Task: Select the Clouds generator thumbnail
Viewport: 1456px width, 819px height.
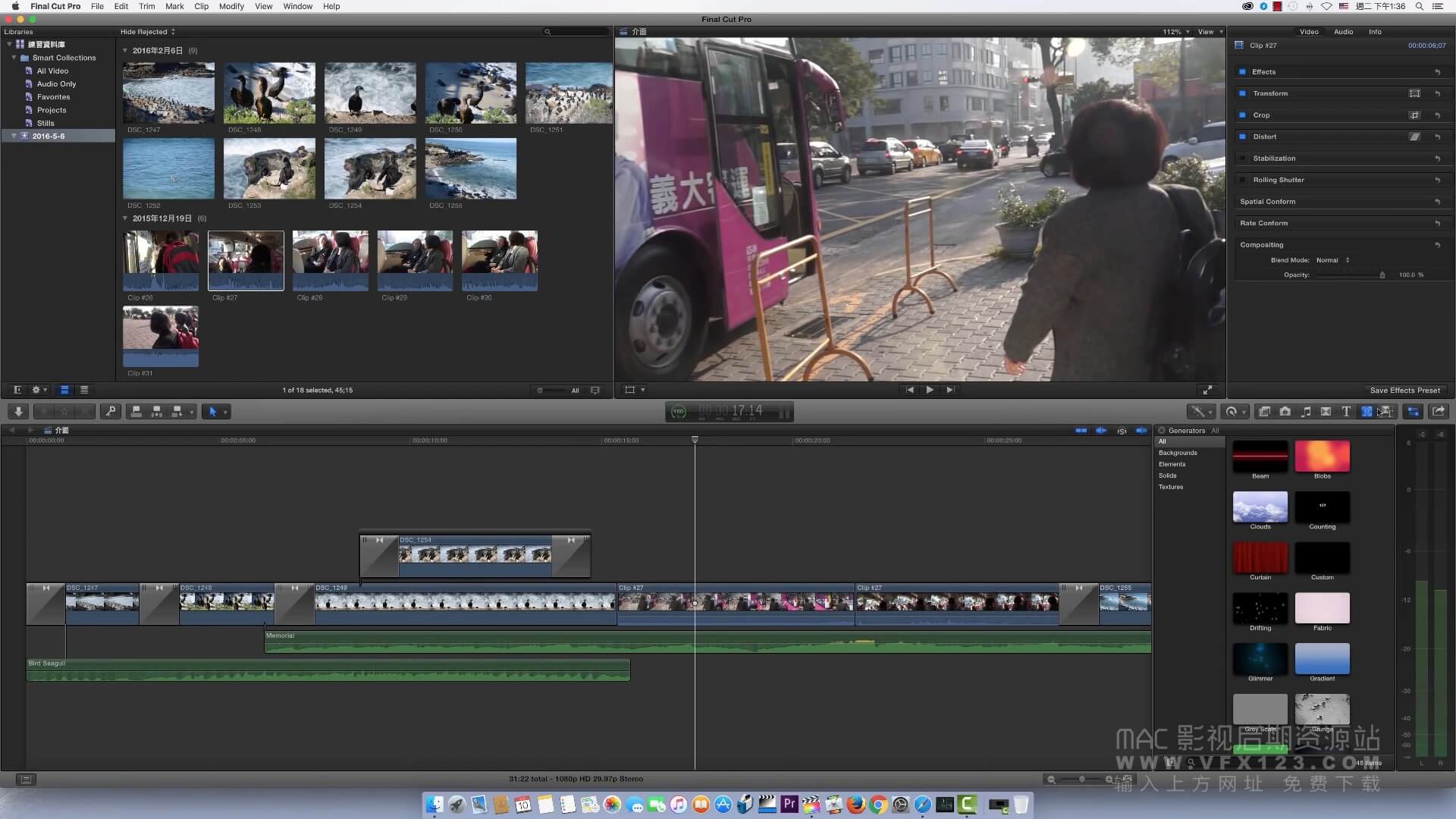Action: coord(1260,507)
